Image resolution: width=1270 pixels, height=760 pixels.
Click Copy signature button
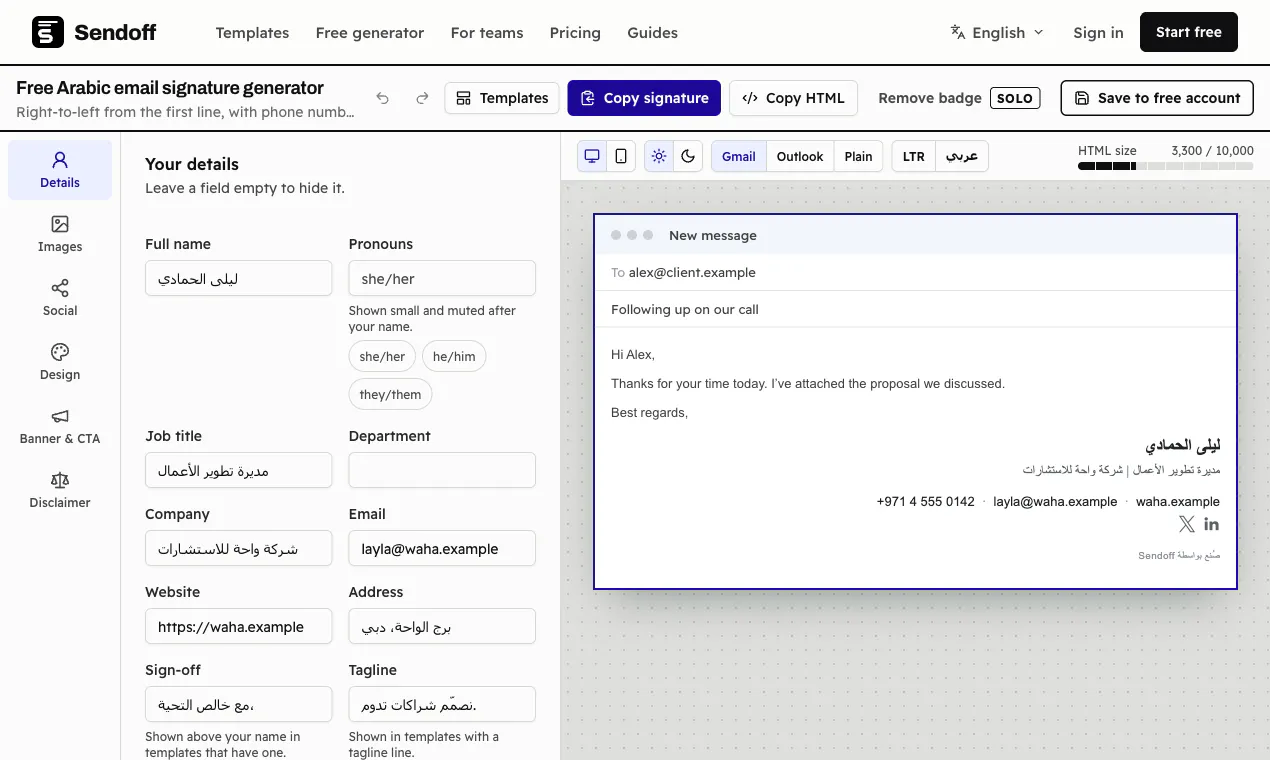[x=644, y=98]
